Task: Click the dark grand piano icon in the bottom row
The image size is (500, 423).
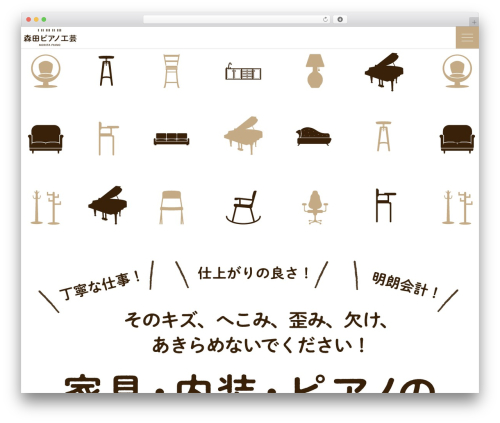Action: 107,205
